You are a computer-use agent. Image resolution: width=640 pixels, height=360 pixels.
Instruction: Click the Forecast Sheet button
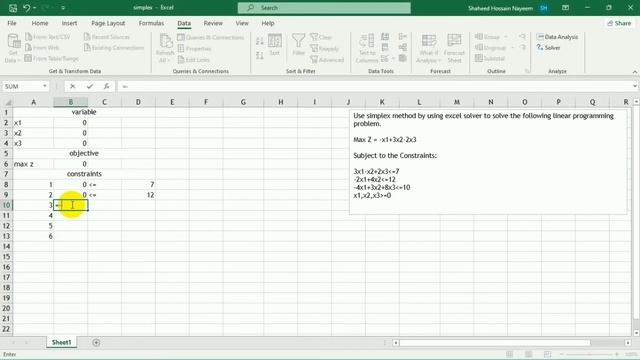coord(454,49)
